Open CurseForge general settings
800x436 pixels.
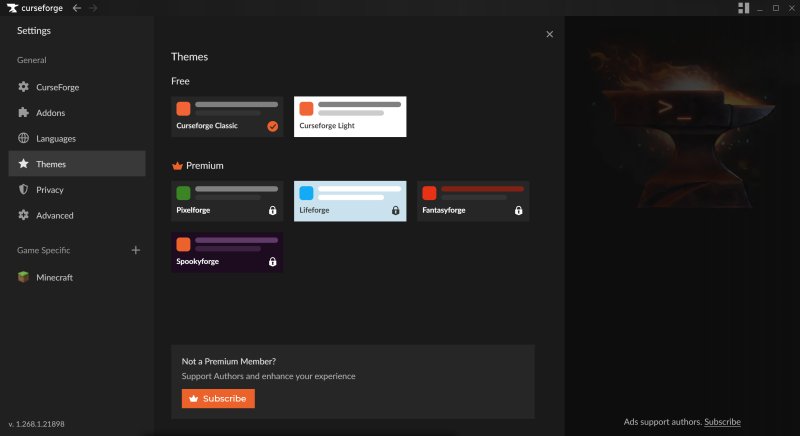pos(77,87)
